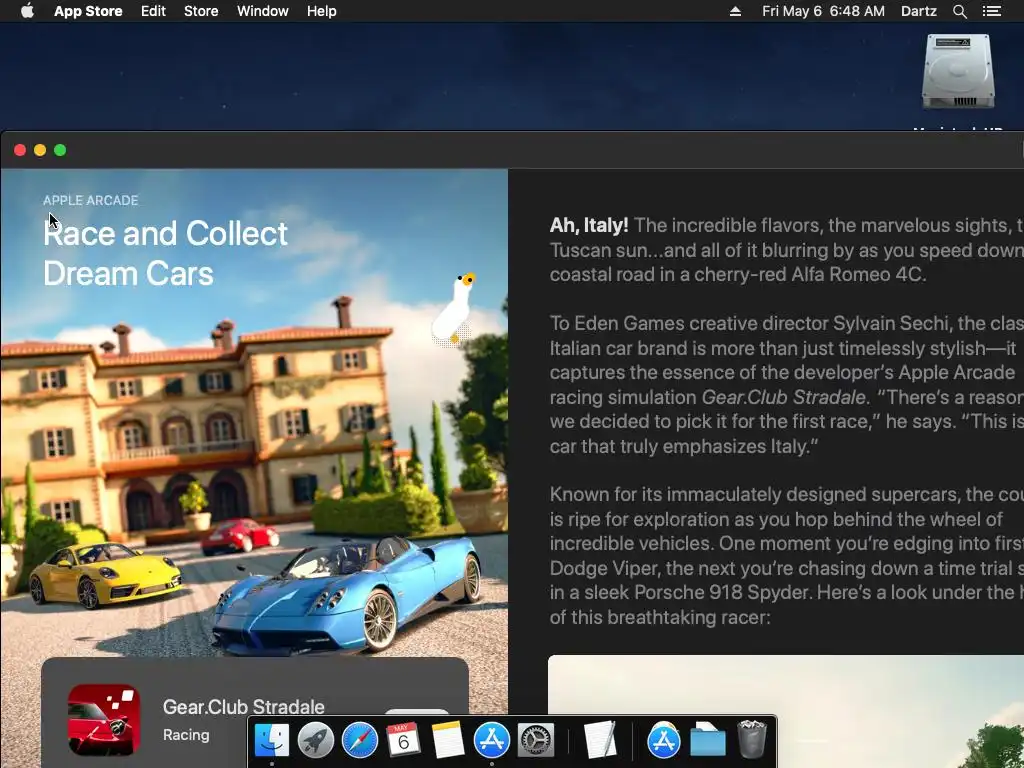Viewport: 1024px width, 768px height.
Task: Click the paragraph mentioning Sylvain Sechi
Action: 786,385
